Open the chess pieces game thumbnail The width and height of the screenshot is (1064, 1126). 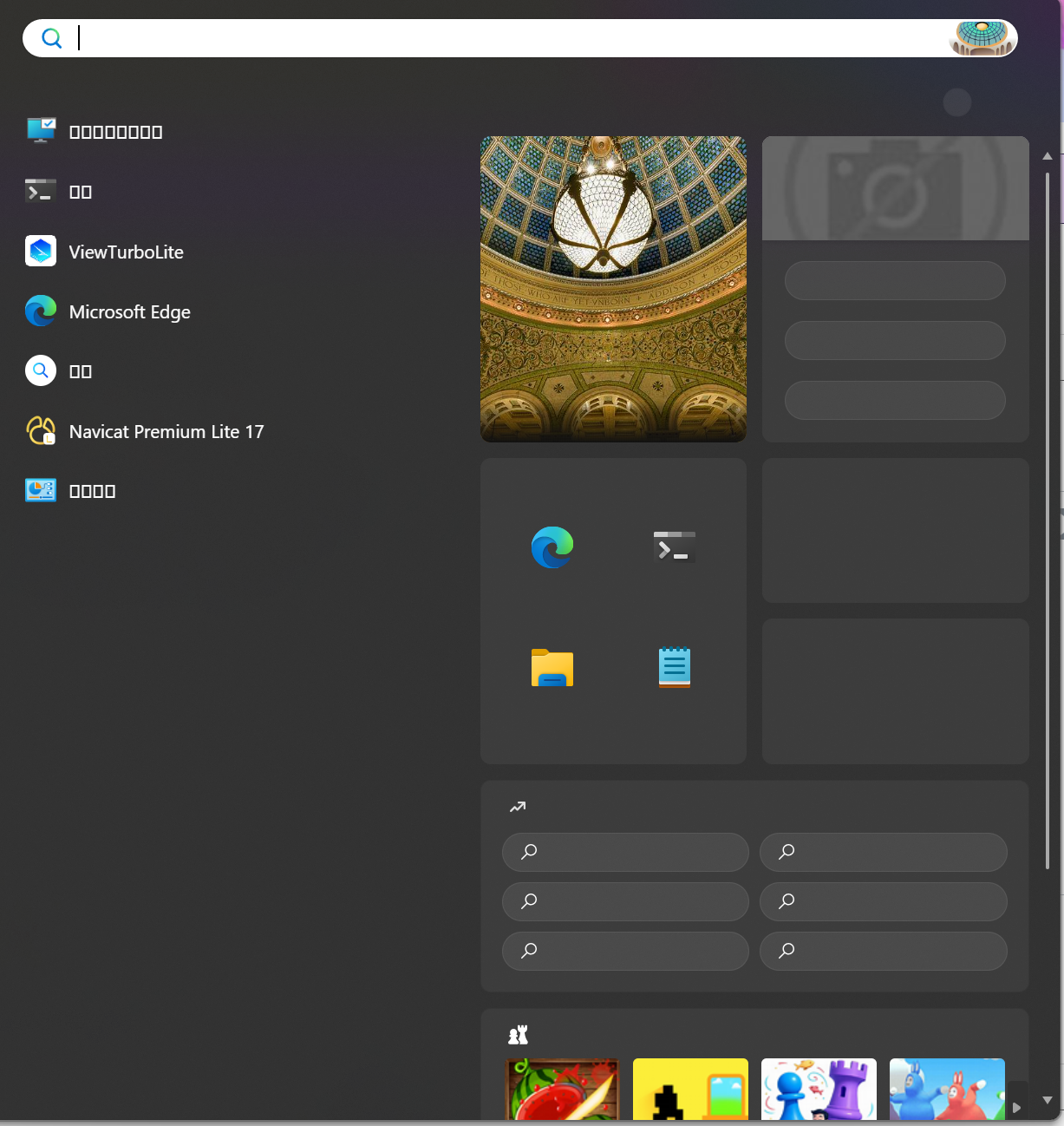coord(819,1089)
